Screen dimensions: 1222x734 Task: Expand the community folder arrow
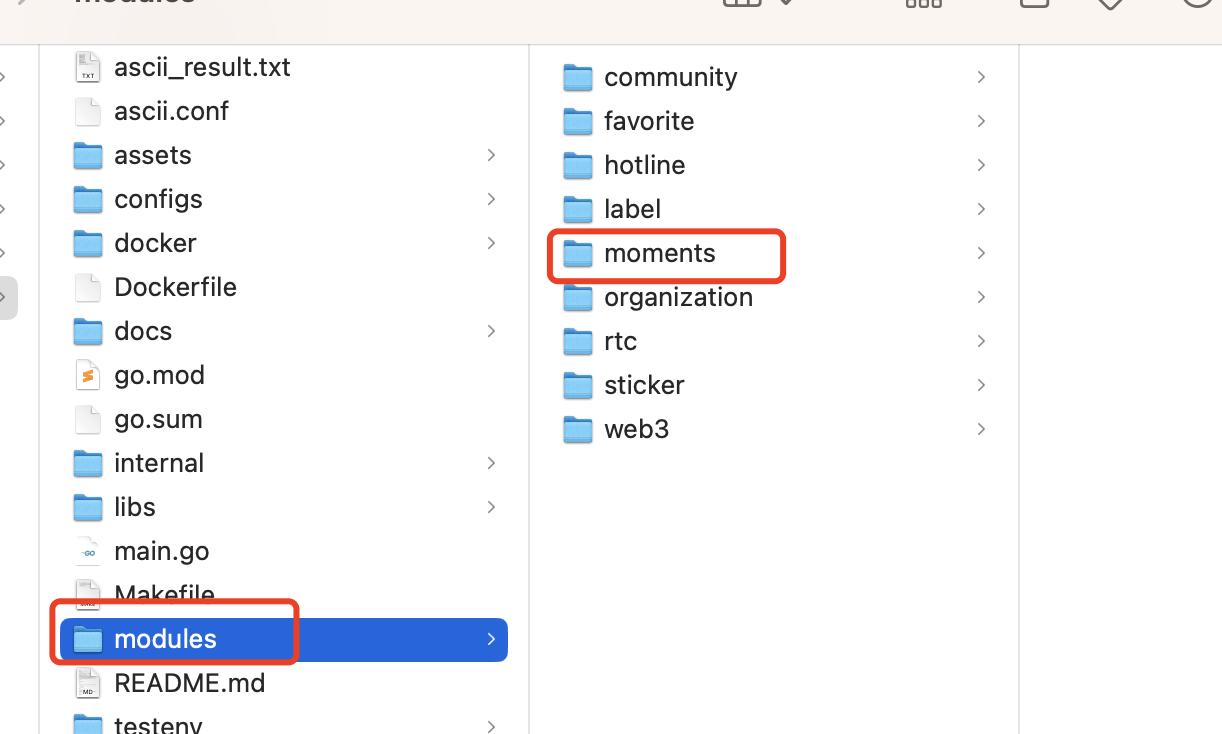point(981,77)
